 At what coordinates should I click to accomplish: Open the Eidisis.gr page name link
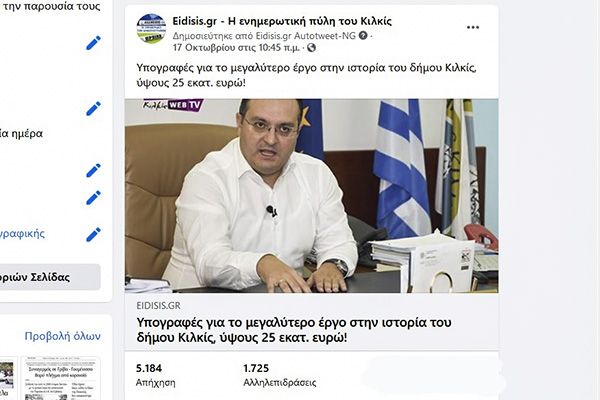282,21
